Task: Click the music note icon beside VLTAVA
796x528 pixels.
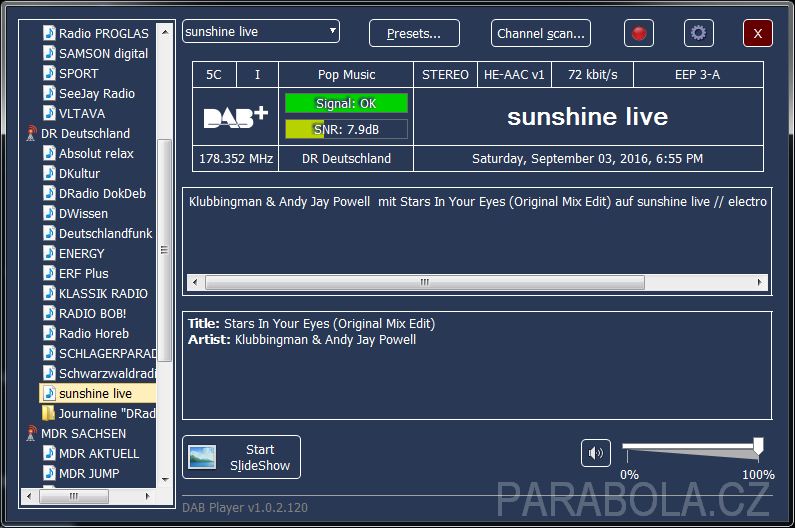Action: point(49,113)
